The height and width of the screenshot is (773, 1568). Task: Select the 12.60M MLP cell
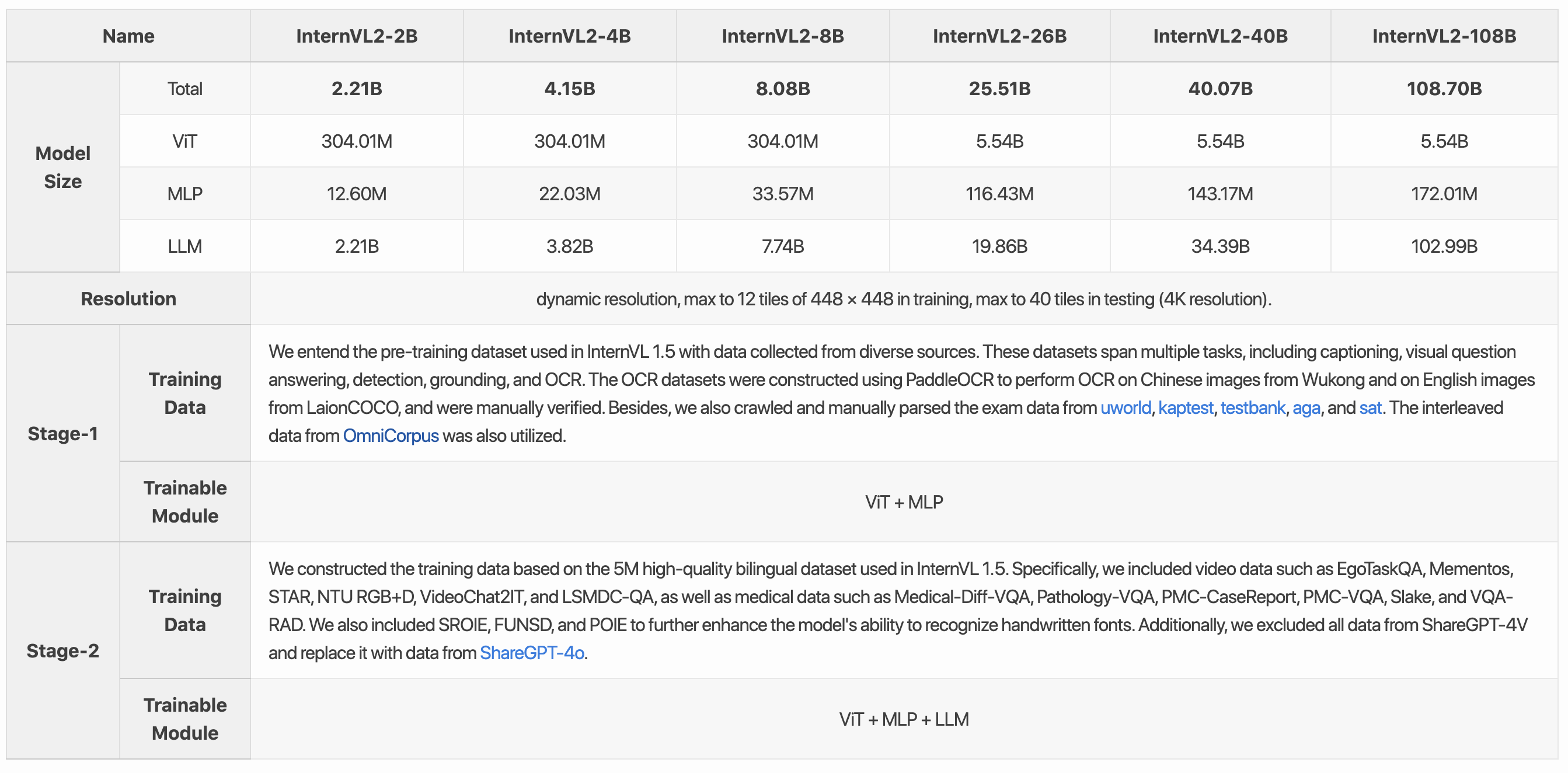pos(357,194)
